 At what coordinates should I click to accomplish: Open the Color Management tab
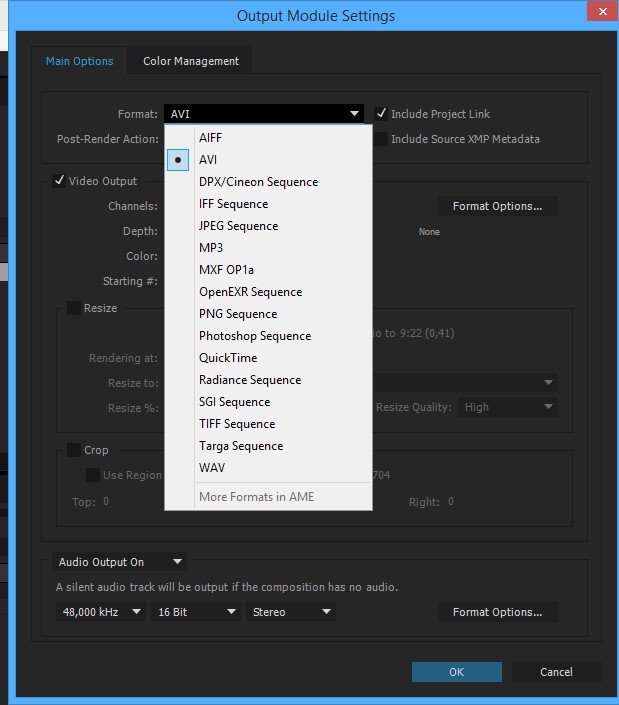pyautogui.click(x=191, y=61)
